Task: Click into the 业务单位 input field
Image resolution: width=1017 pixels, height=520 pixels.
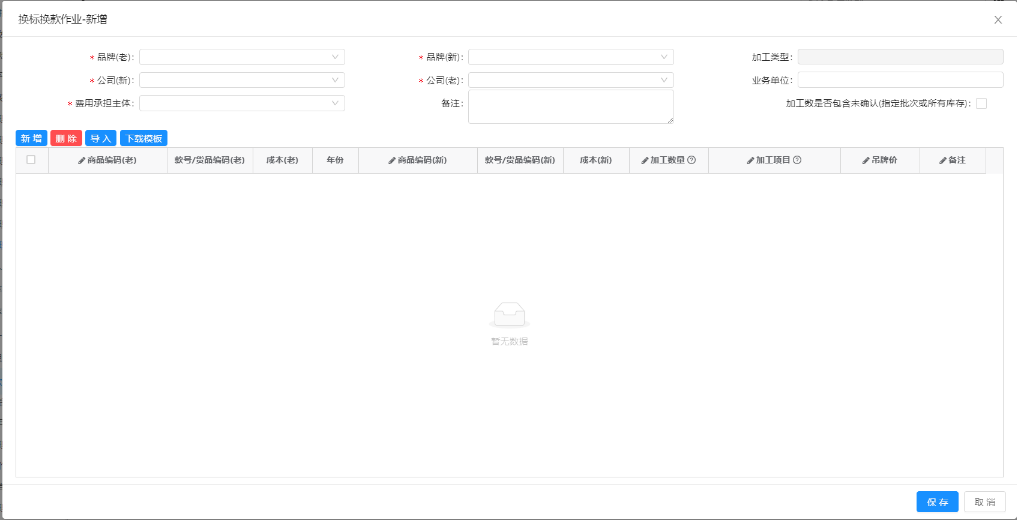Action: 900,80
